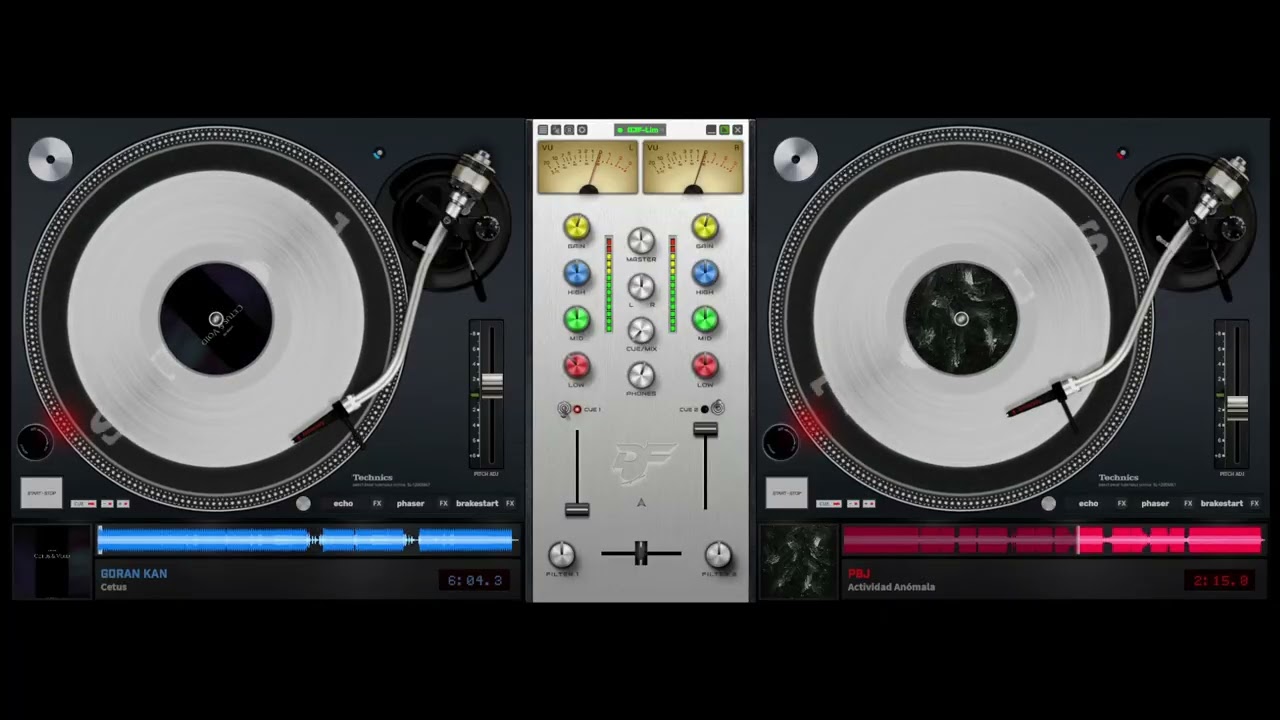Click the right deck round silver button
The width and height of the screenshot is (1280, 720).
(x=1049, y=503)
